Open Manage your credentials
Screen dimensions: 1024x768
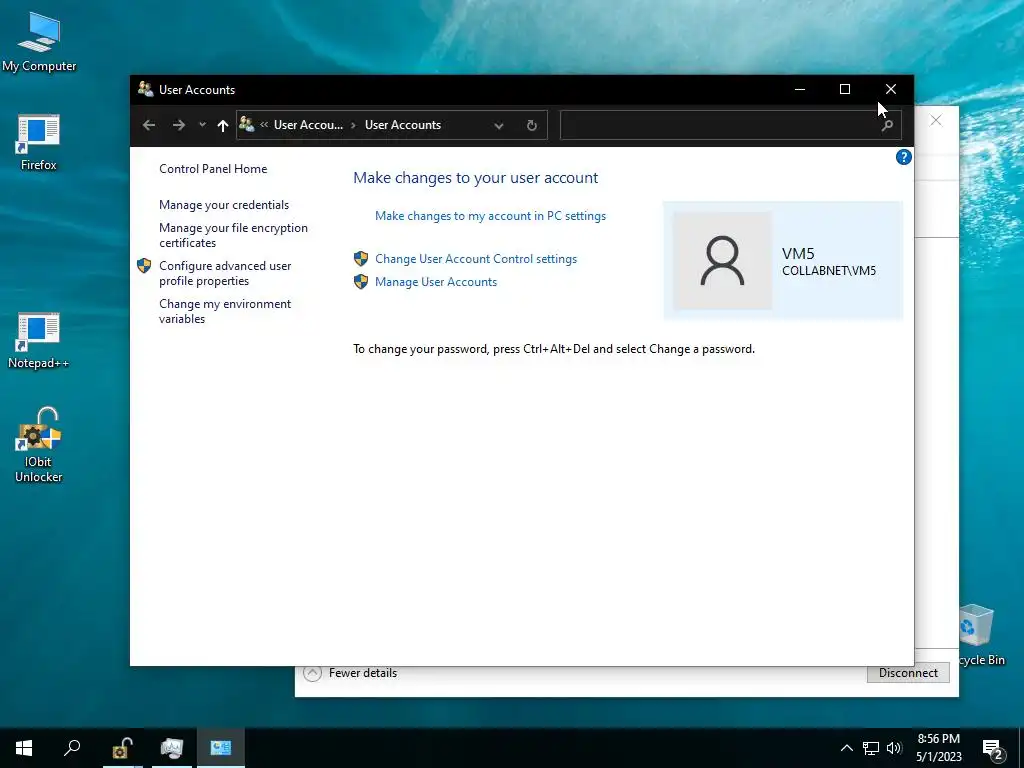pos(224,204)
